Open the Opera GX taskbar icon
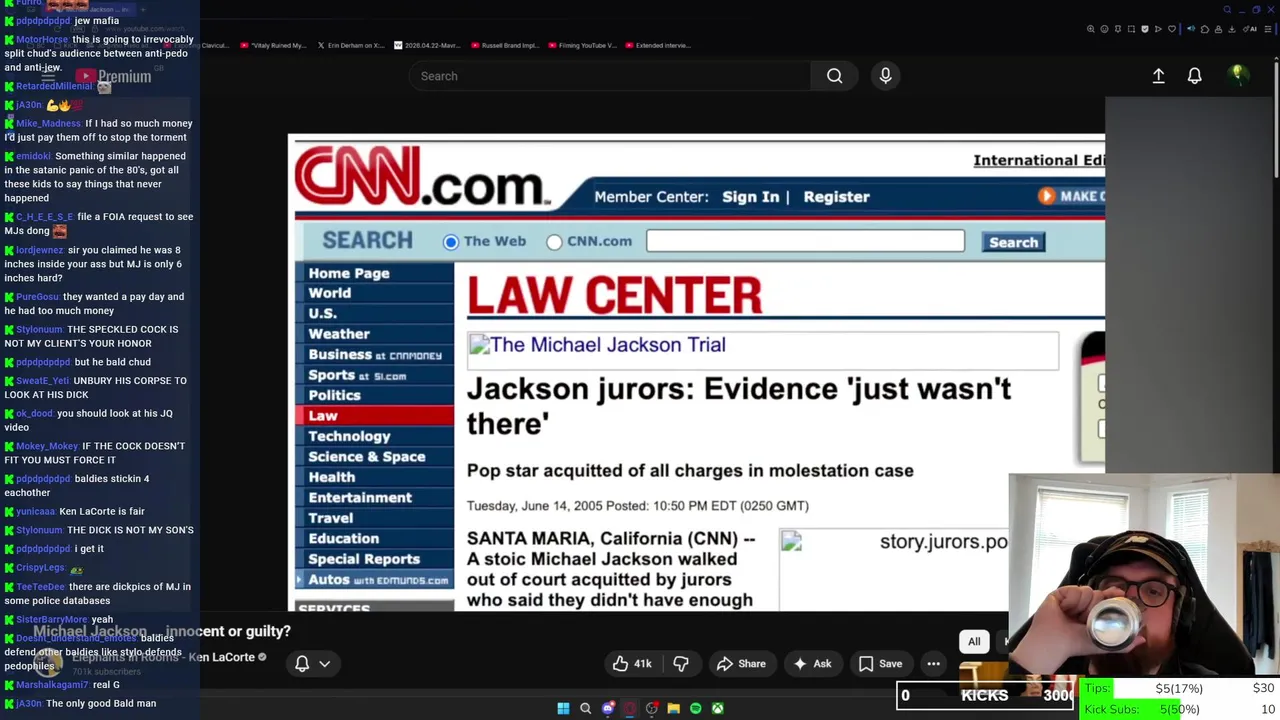This screenshot has height=720, width=1280. (x=630, y=708)
